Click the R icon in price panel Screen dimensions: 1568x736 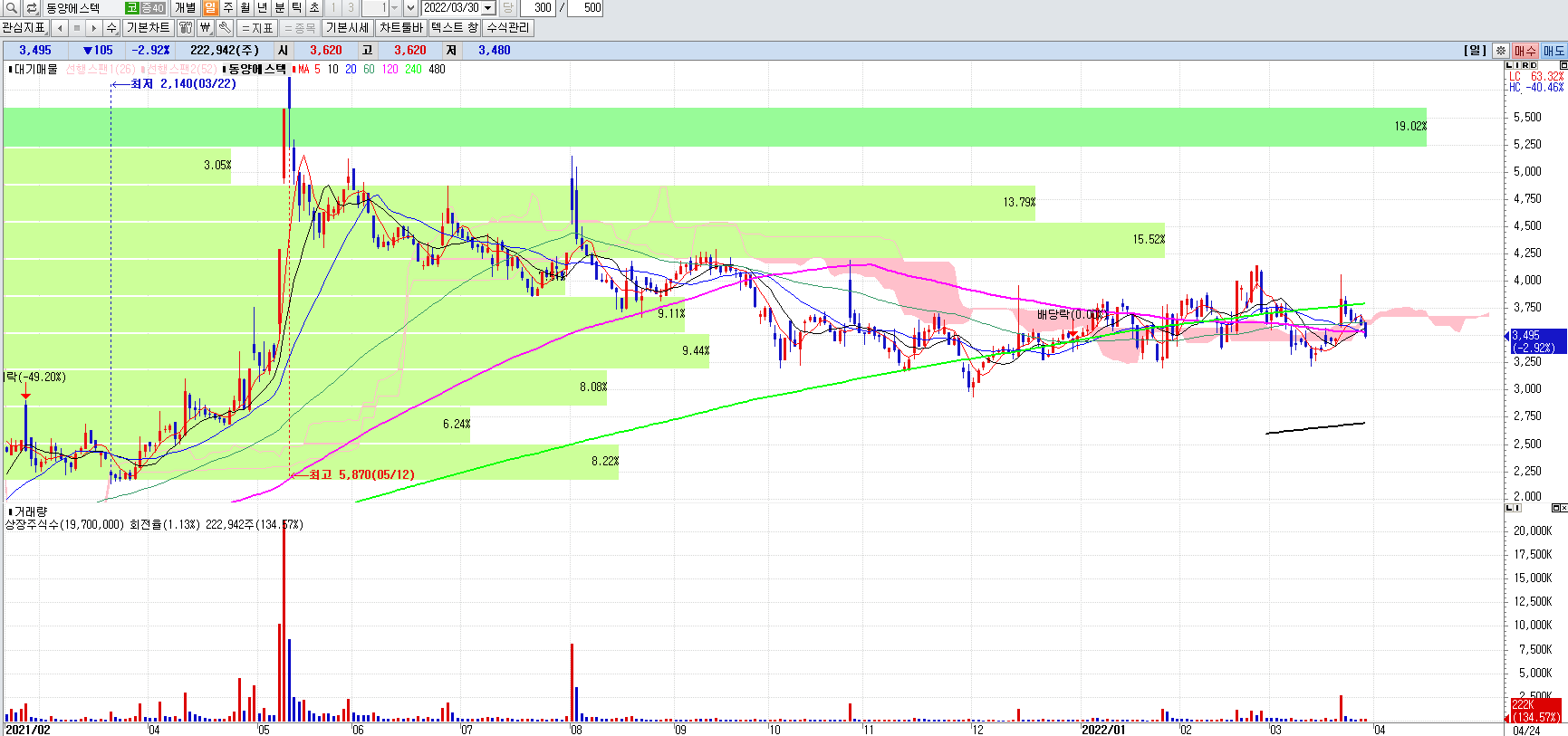click(x=1525, y=65)
